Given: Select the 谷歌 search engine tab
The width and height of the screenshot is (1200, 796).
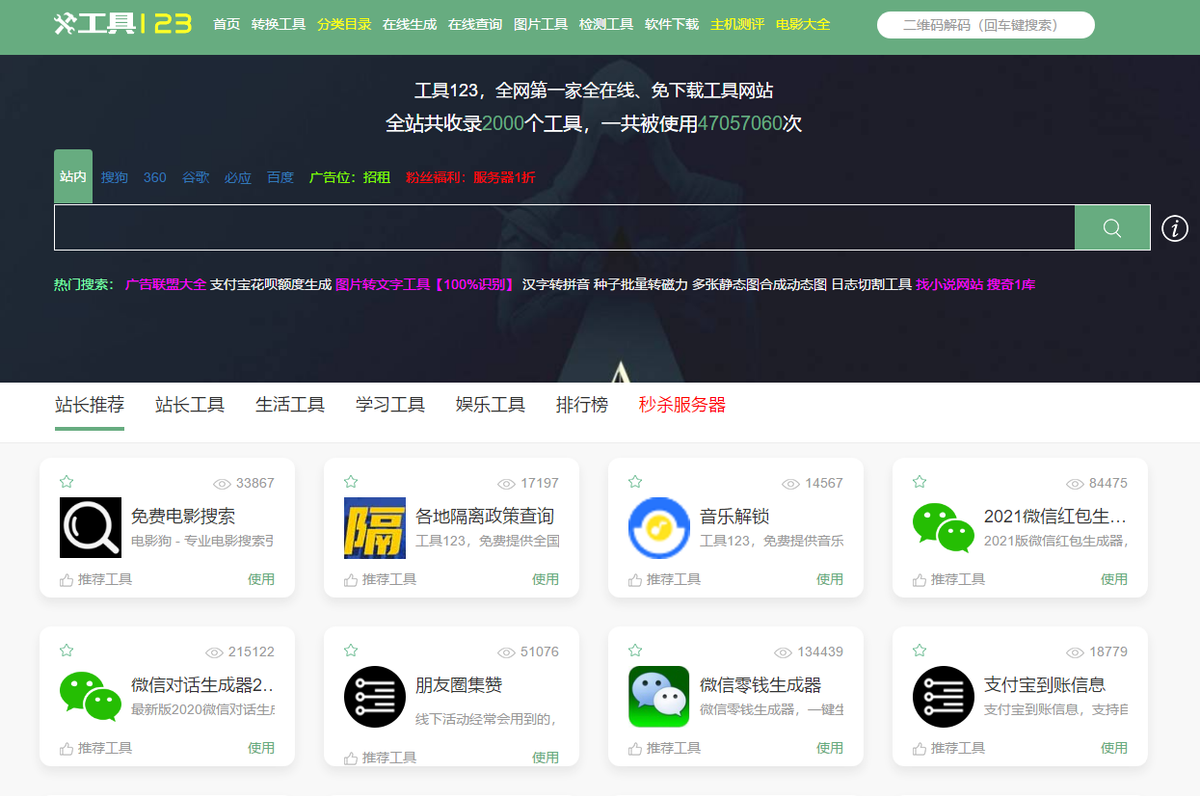Looking at the screenshot, I should pyautogui.click(x=196, y=178).
